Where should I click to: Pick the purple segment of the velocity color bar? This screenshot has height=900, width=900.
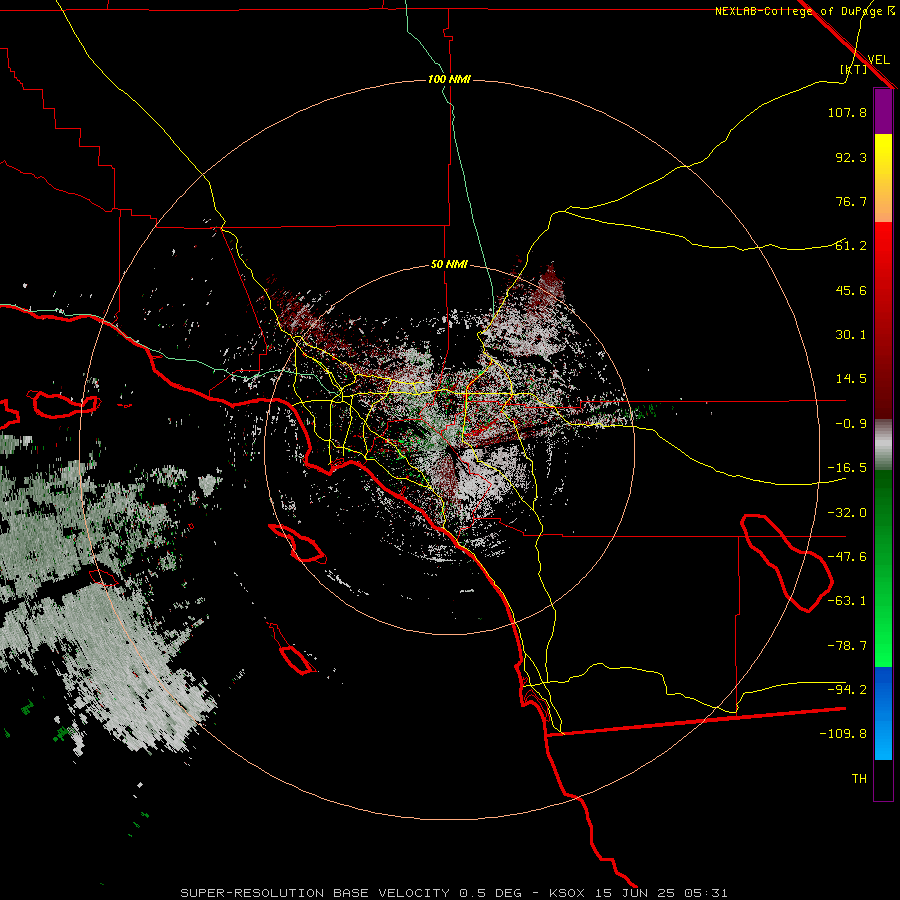[x=883, y=111]
